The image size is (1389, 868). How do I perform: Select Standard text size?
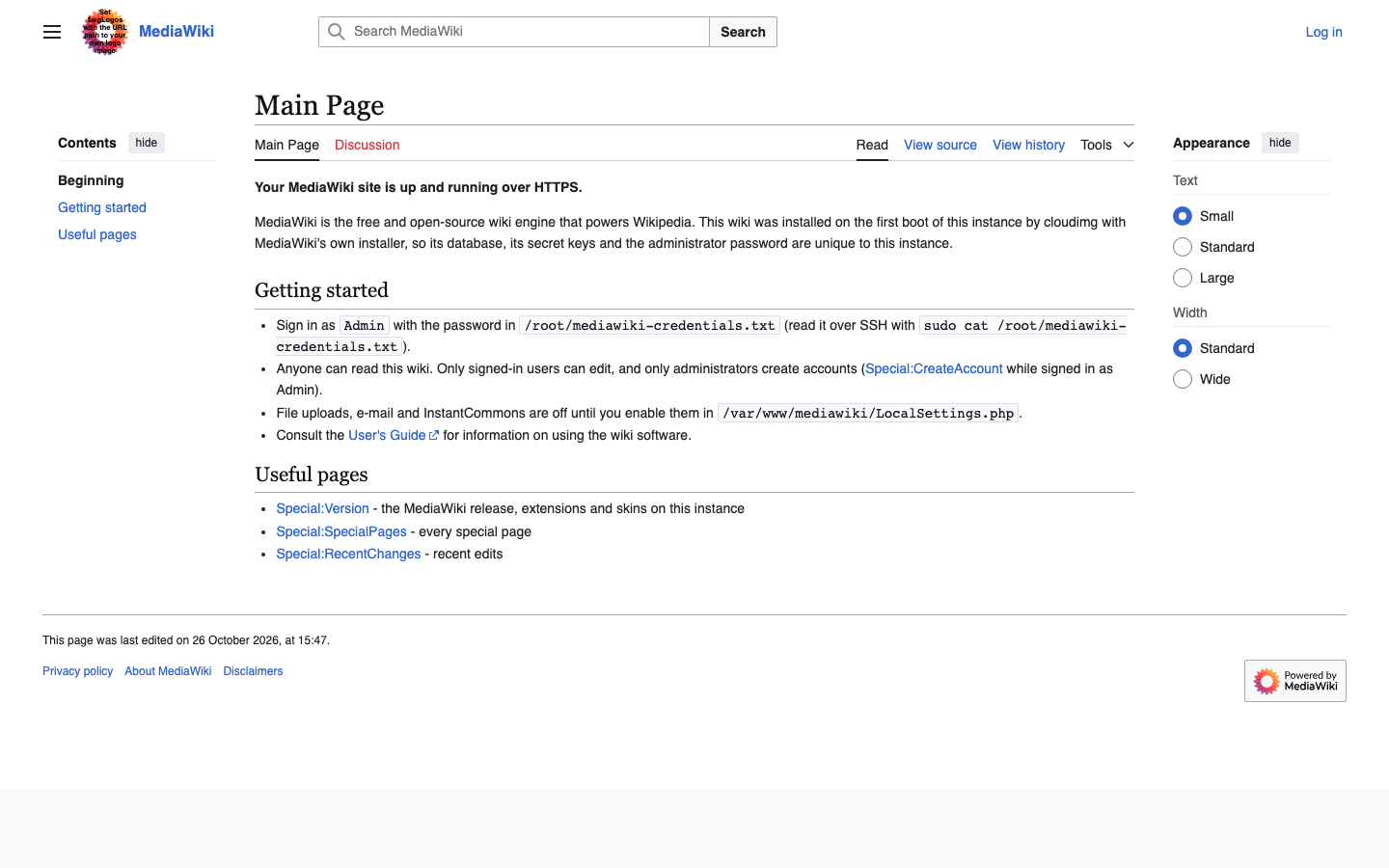[x=1183, y=247]
